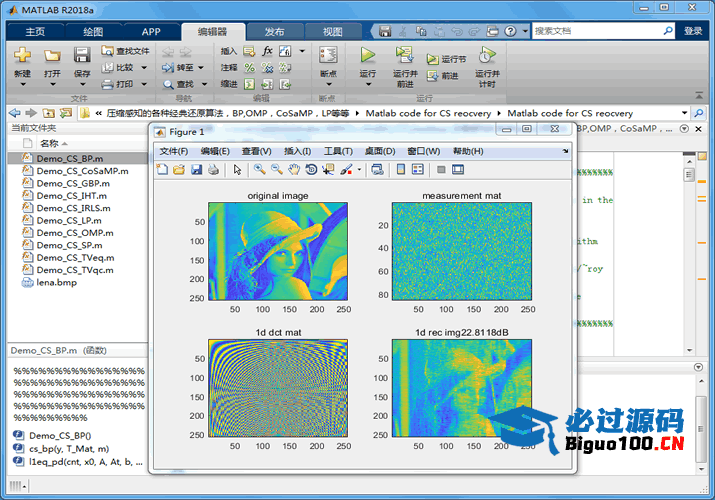Click the comment percent (%) icon
The height and width of the screenshot is (500, 715).
coord(249,67)
